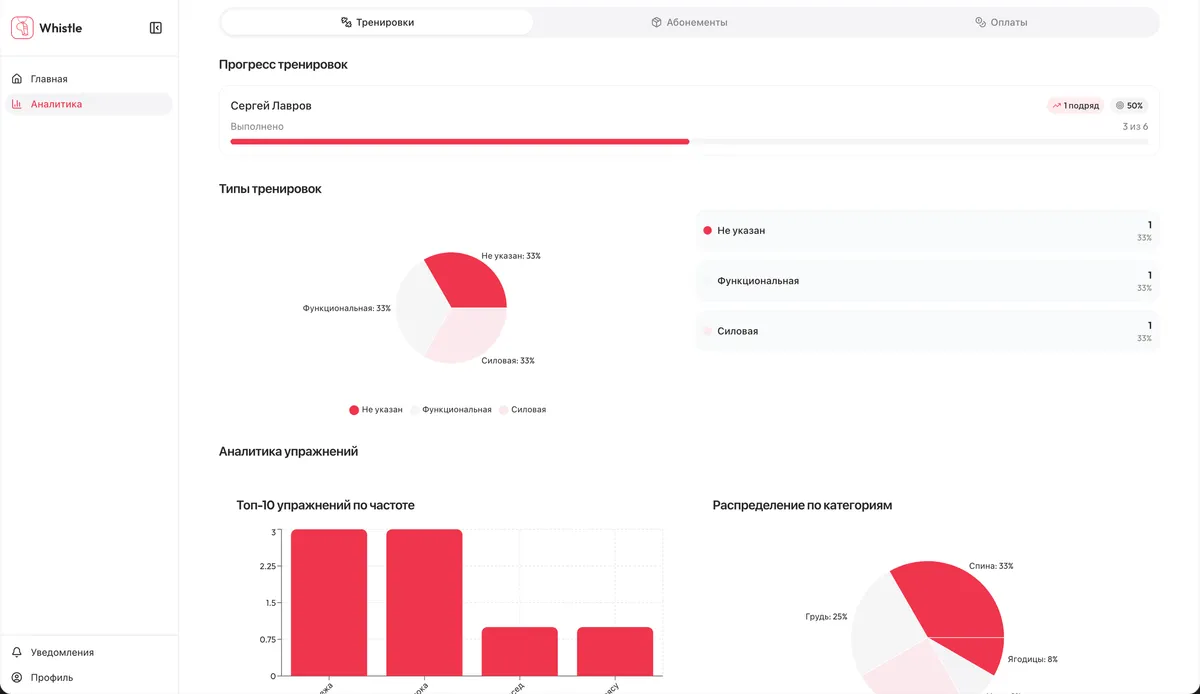Click the 50% completion badge
The height and width of the screenshot is (694, 1200).
tap(1129, 106)
